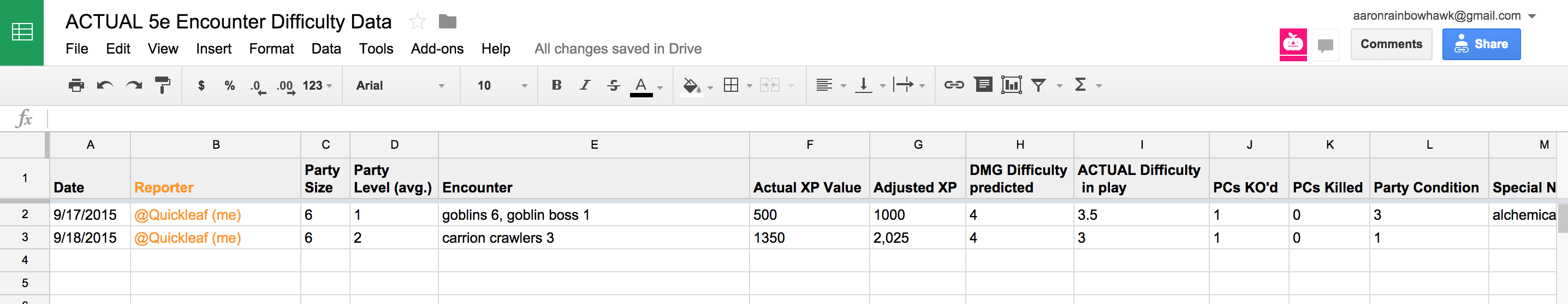
Task: Expand merge cells dropdown arrow
Action: click(791, 86)
